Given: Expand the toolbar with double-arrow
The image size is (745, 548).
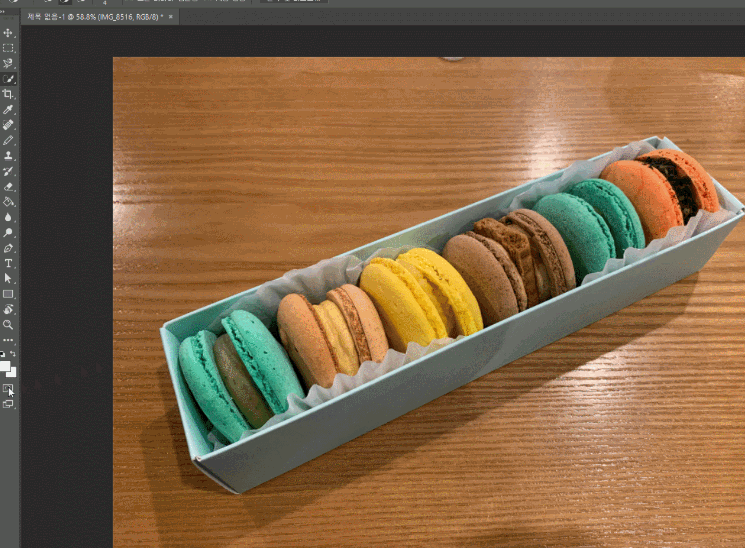Looking at the screenshot, I should [x=2, y=11].
